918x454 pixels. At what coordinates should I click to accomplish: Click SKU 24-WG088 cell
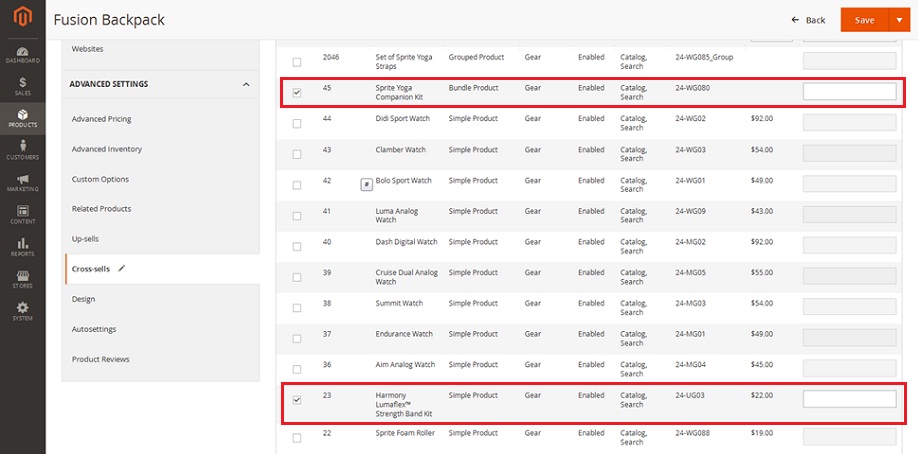point(691,433)
